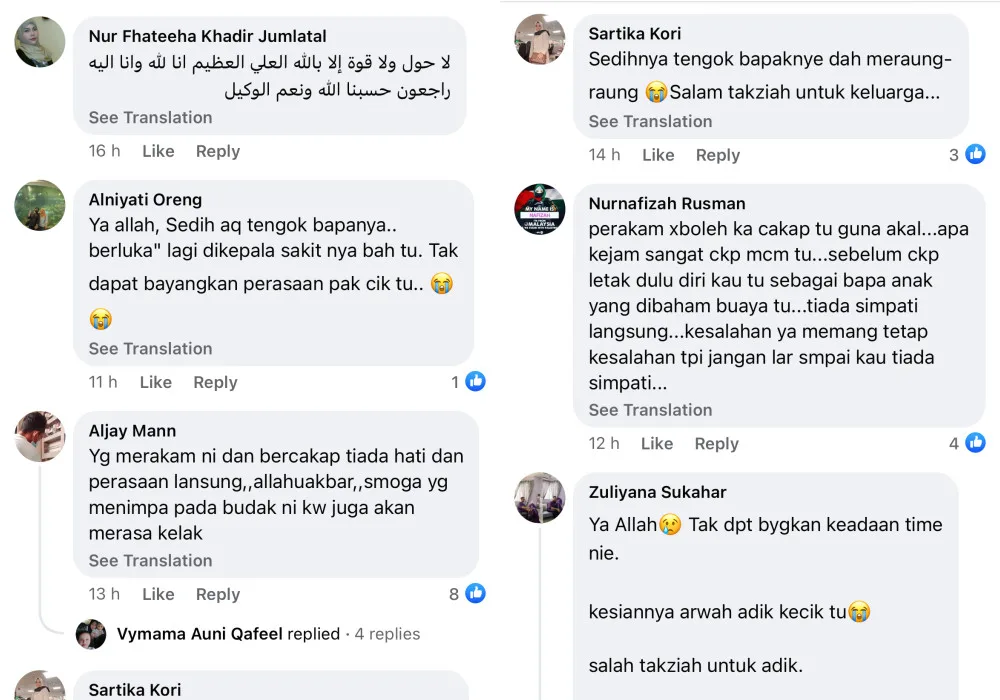See Translation of Nurnafizah Rusman's comment

tap(650, 410)
